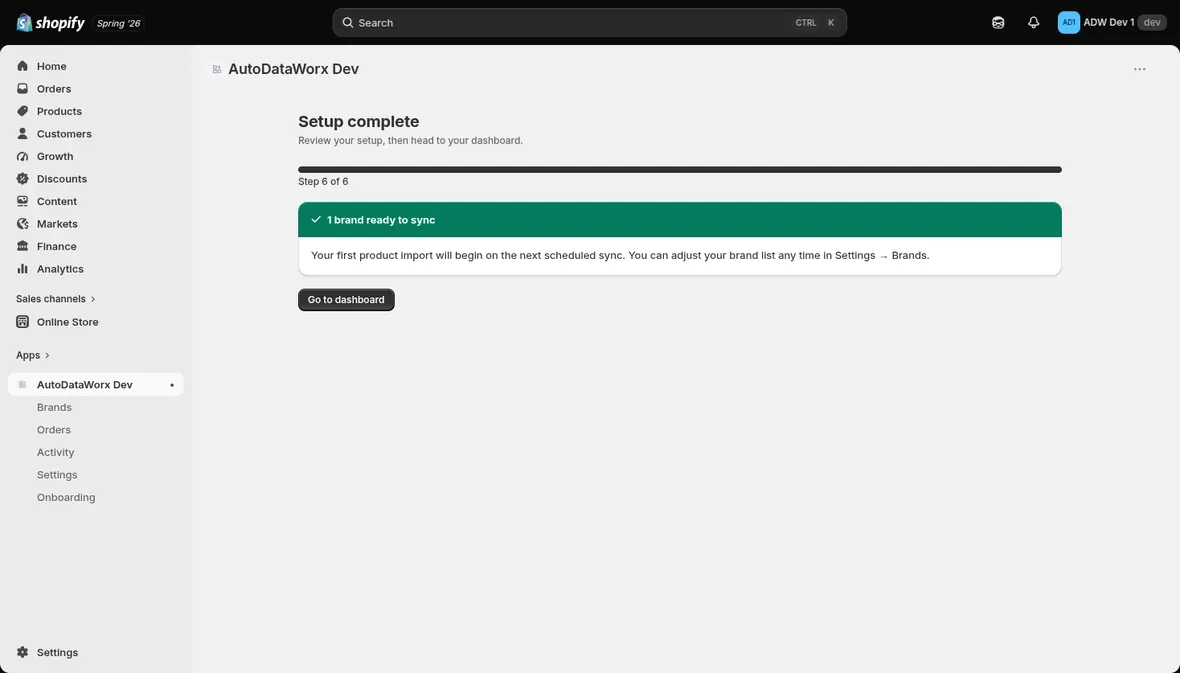
Task: Click the search magnifier icon
Action: click(x=348, y=23)
